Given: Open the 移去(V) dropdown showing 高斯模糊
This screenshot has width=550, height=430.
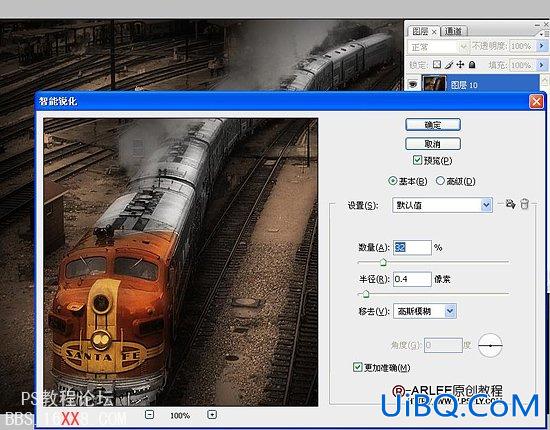Looking at the screenshot, I should pos(425,311).
